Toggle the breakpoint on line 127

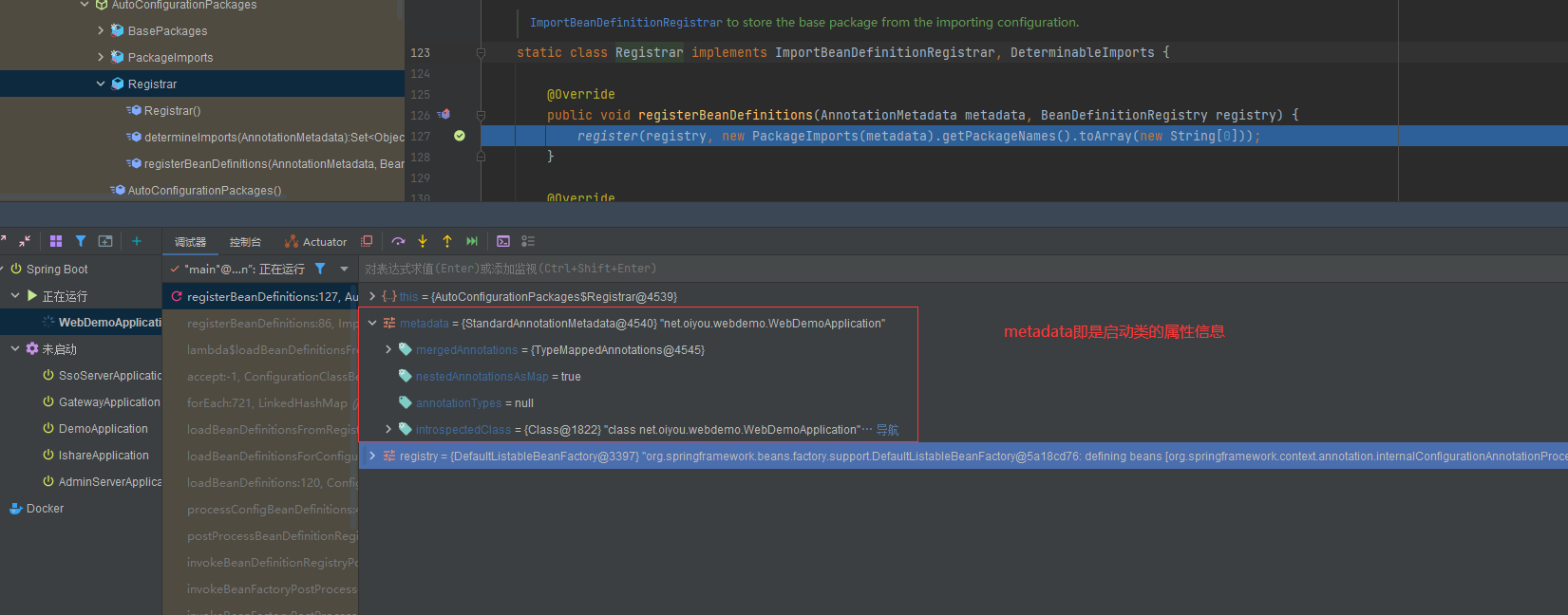tap(460, 136)
